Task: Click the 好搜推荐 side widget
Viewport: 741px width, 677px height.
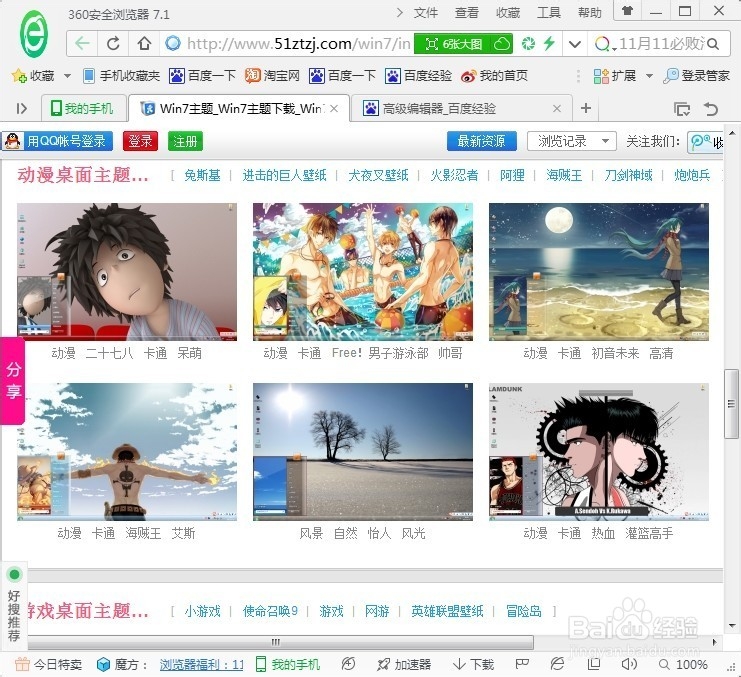Action: pyautogui.click(x=14, y=605)
